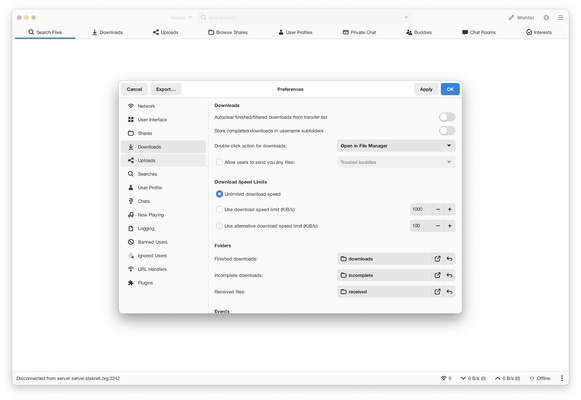The image size is (581, 400).
Task: Open finished downloads folder in file manager
Action: (437, 259)
